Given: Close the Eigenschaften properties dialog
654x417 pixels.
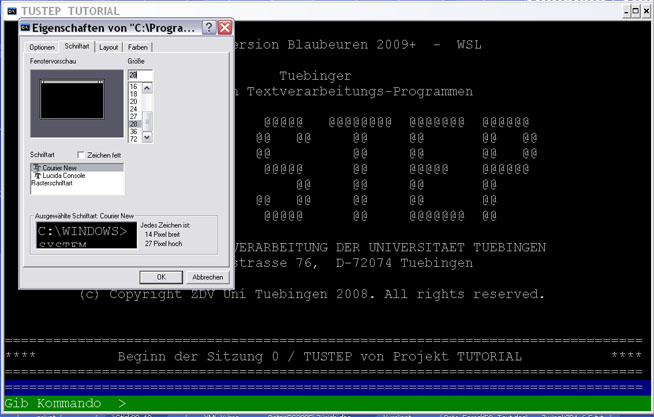Looking at the screenshot, I should (x=225, y=28).
